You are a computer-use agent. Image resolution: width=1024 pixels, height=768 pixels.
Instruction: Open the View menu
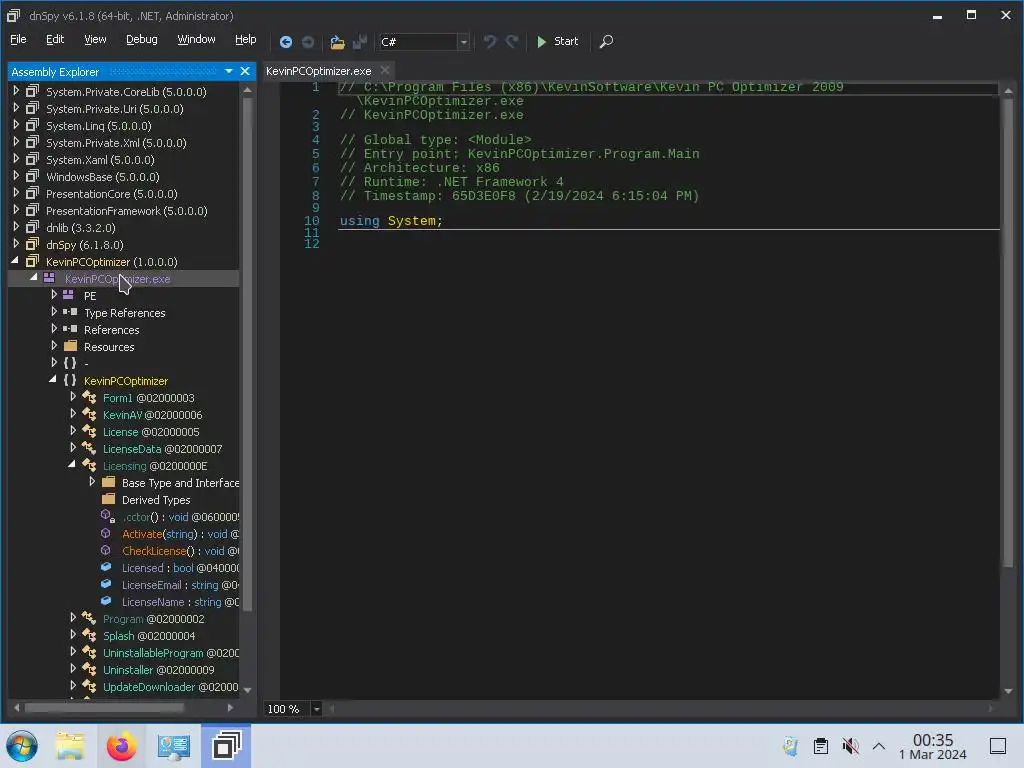click(x=95, y=39)
